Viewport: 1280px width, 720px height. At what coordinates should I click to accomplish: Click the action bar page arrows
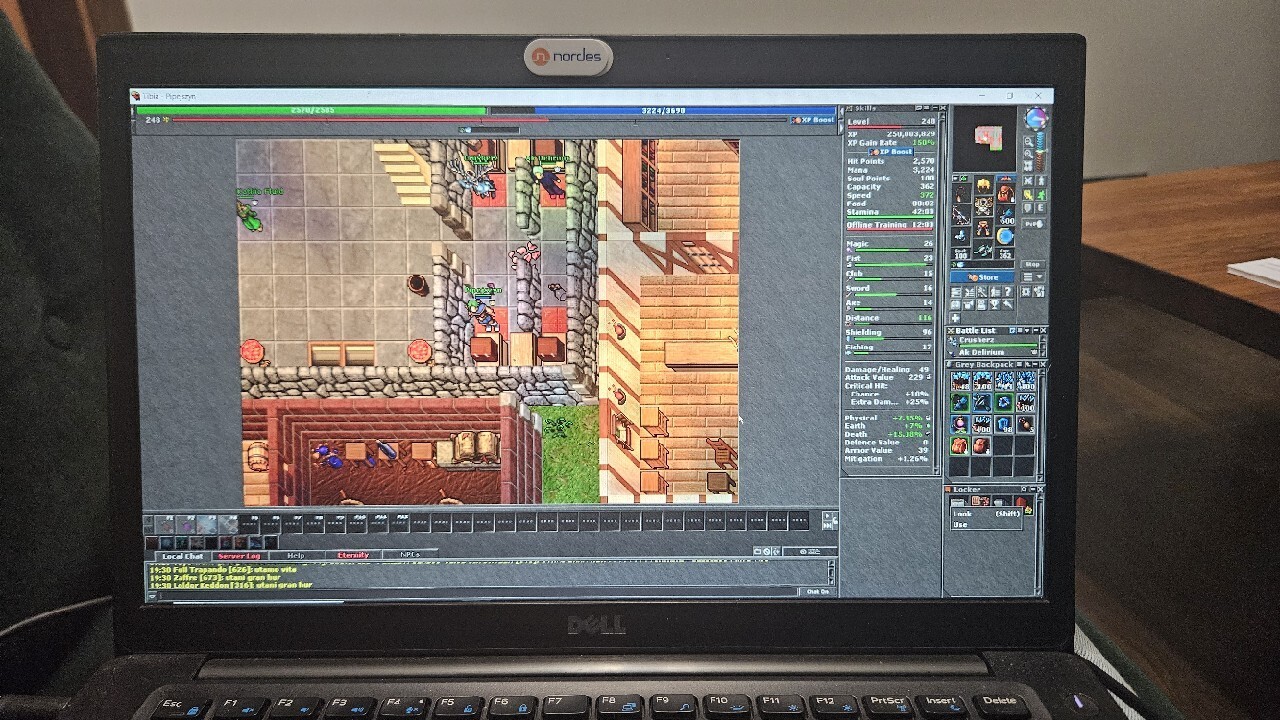[826, 520]
